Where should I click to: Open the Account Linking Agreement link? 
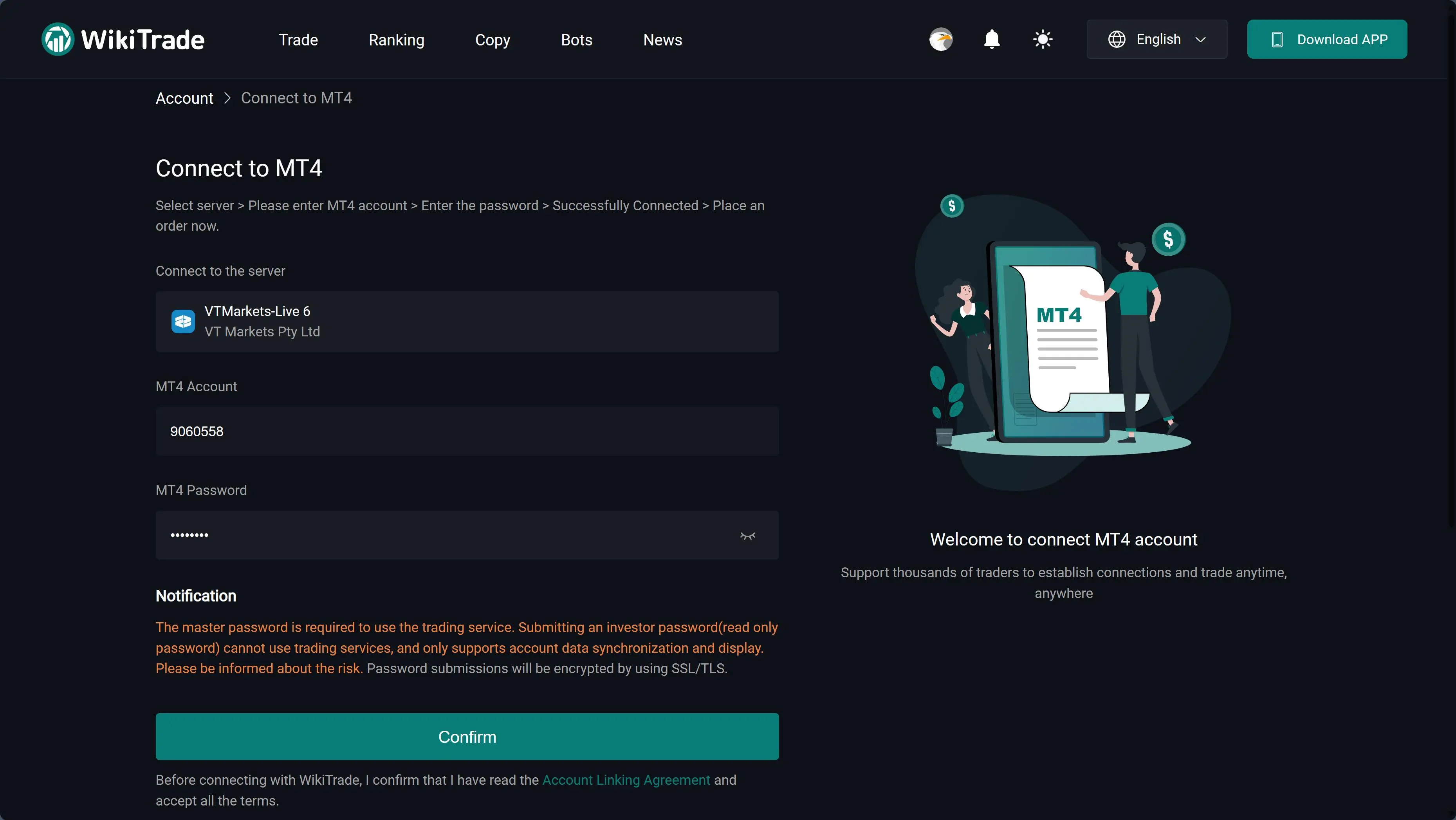(x=626, y=780)
